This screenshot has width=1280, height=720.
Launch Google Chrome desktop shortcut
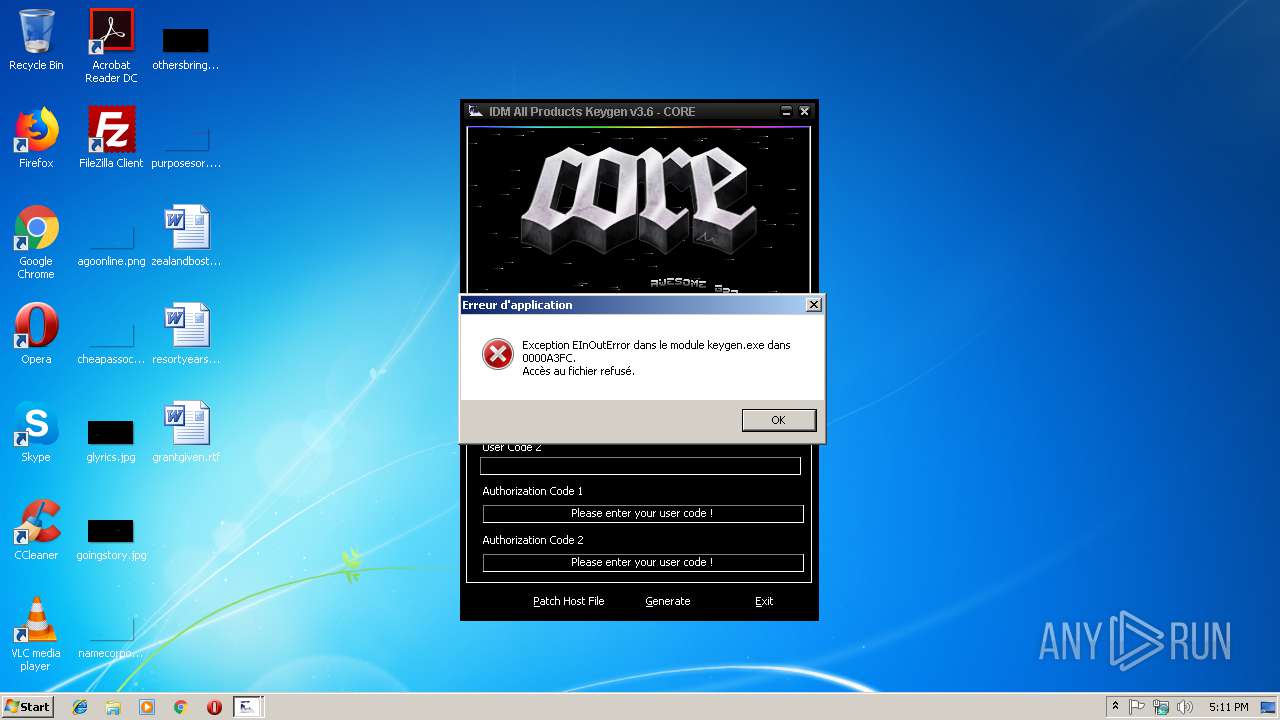(x=36, y=243)
